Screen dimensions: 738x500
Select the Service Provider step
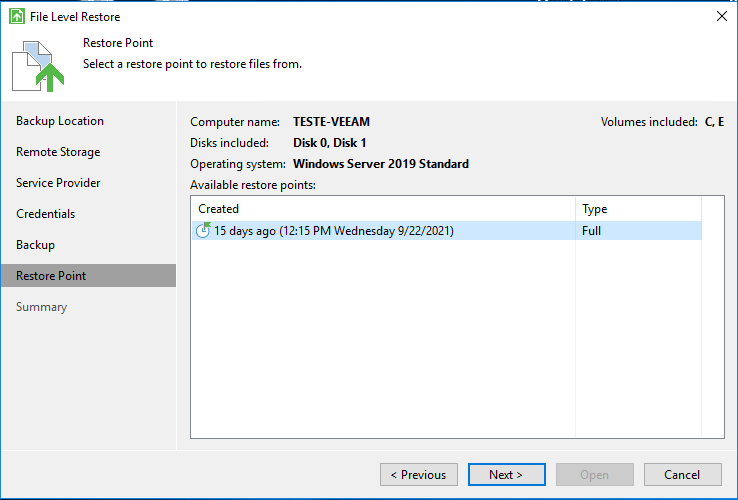click(58, 183)
